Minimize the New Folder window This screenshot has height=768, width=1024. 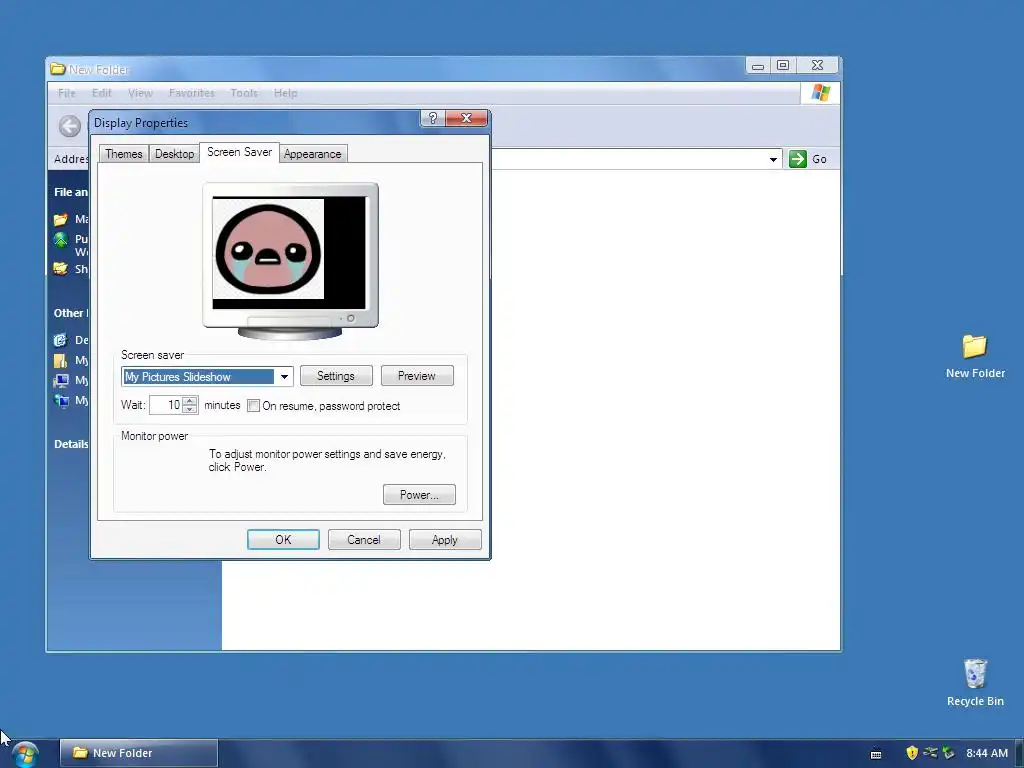(758, 65)
